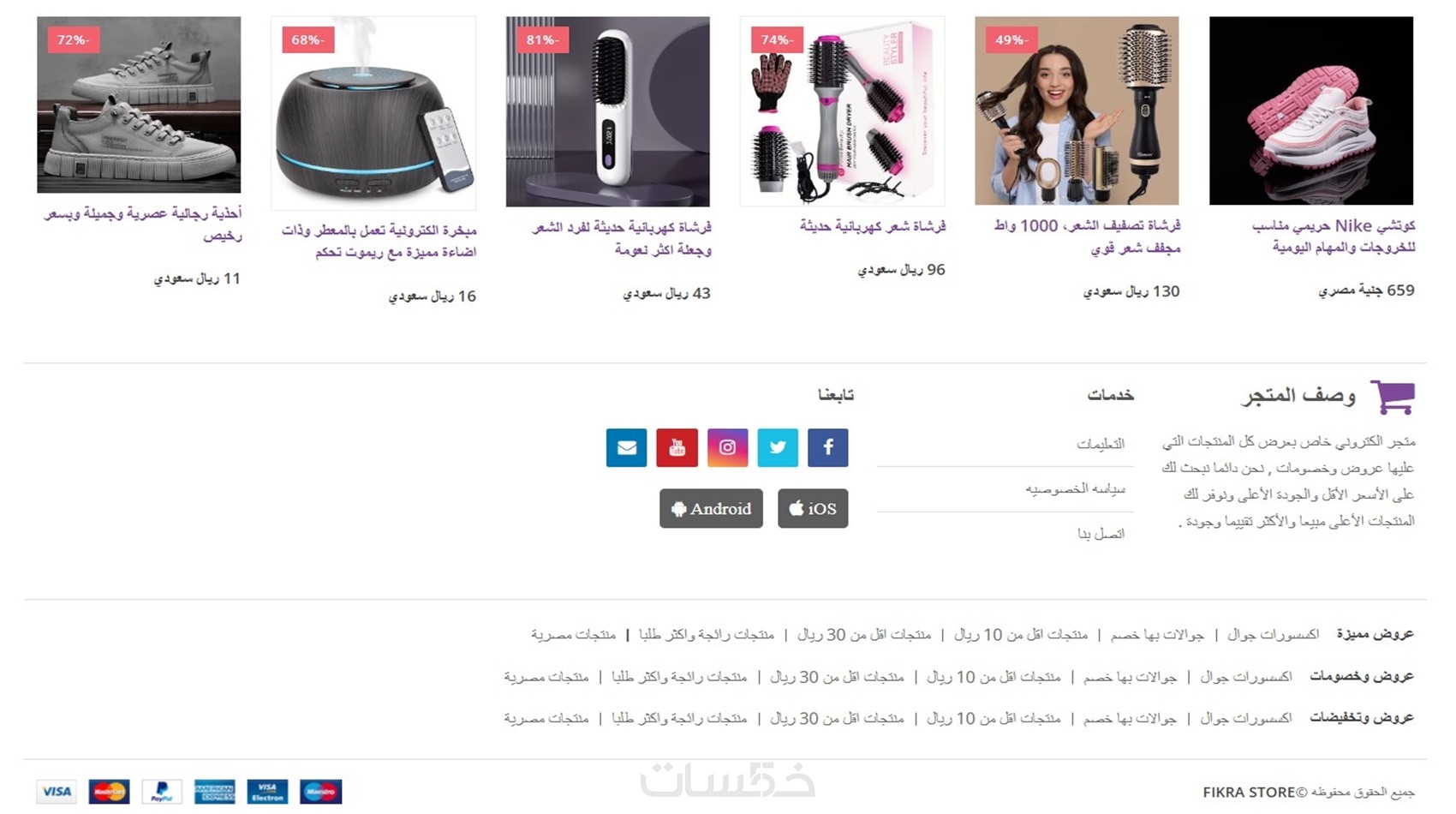Viewport: 1456px width, 814px height.
Task: Click the email envelope icon
Action: pos(626,447)
